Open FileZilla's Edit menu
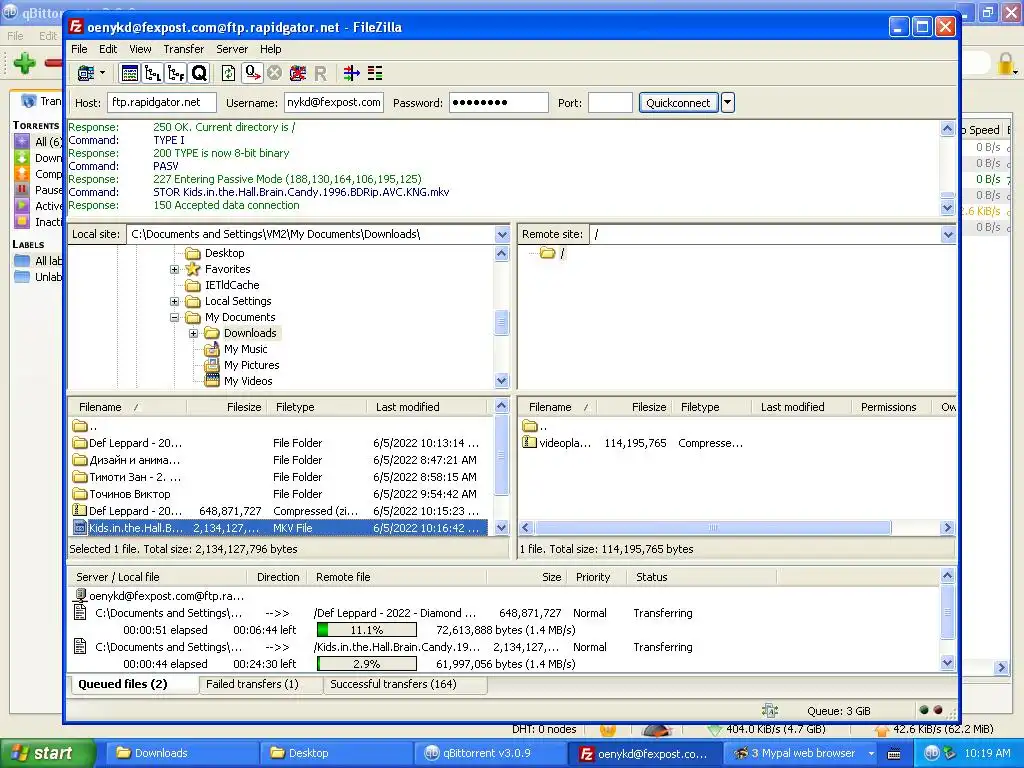Viewport: 1024px width, 768px height. tap(108, 49)
